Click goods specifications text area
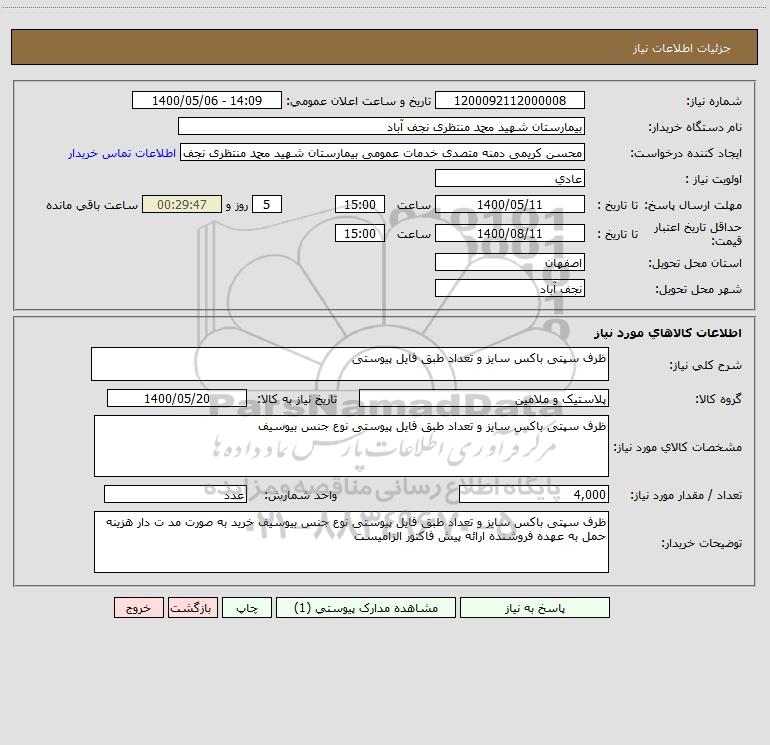 [351, 446]
